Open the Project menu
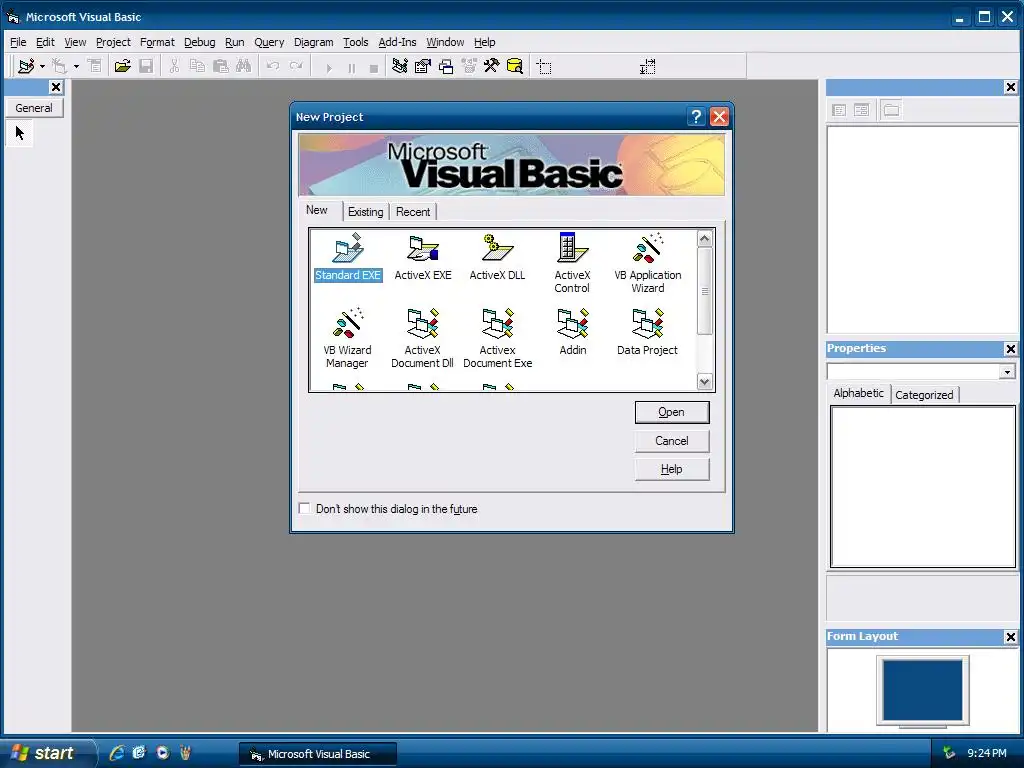Image resolution: width=1024 pixels, height=768 pixels. [113, 42]
